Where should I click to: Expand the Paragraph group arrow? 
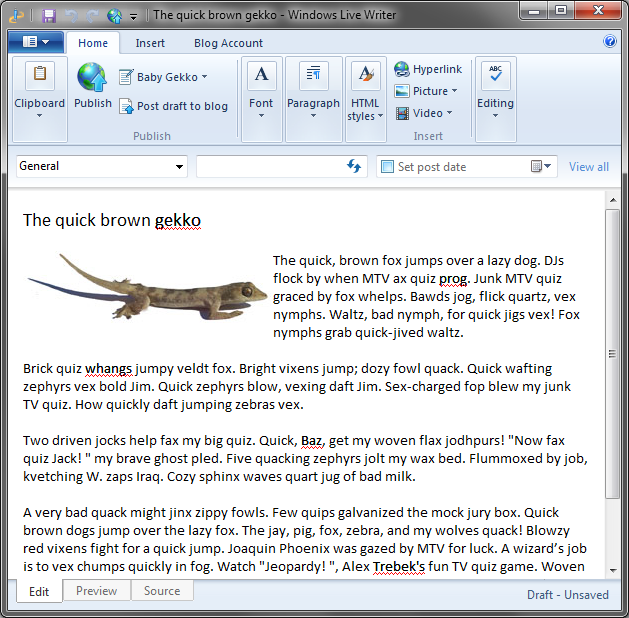[313, 116]
